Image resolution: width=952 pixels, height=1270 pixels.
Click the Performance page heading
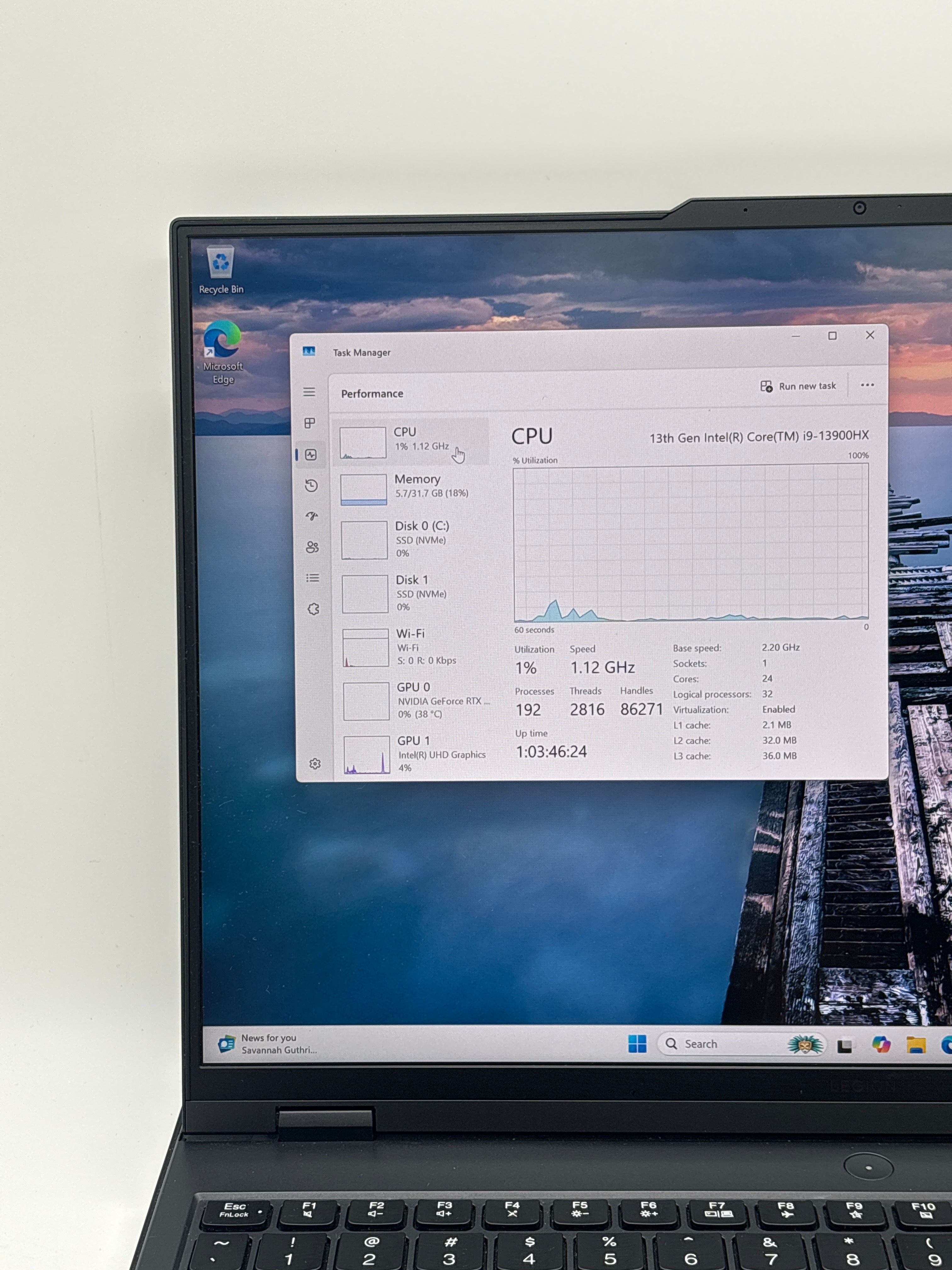pyautogui.click(x=372, y=393)
